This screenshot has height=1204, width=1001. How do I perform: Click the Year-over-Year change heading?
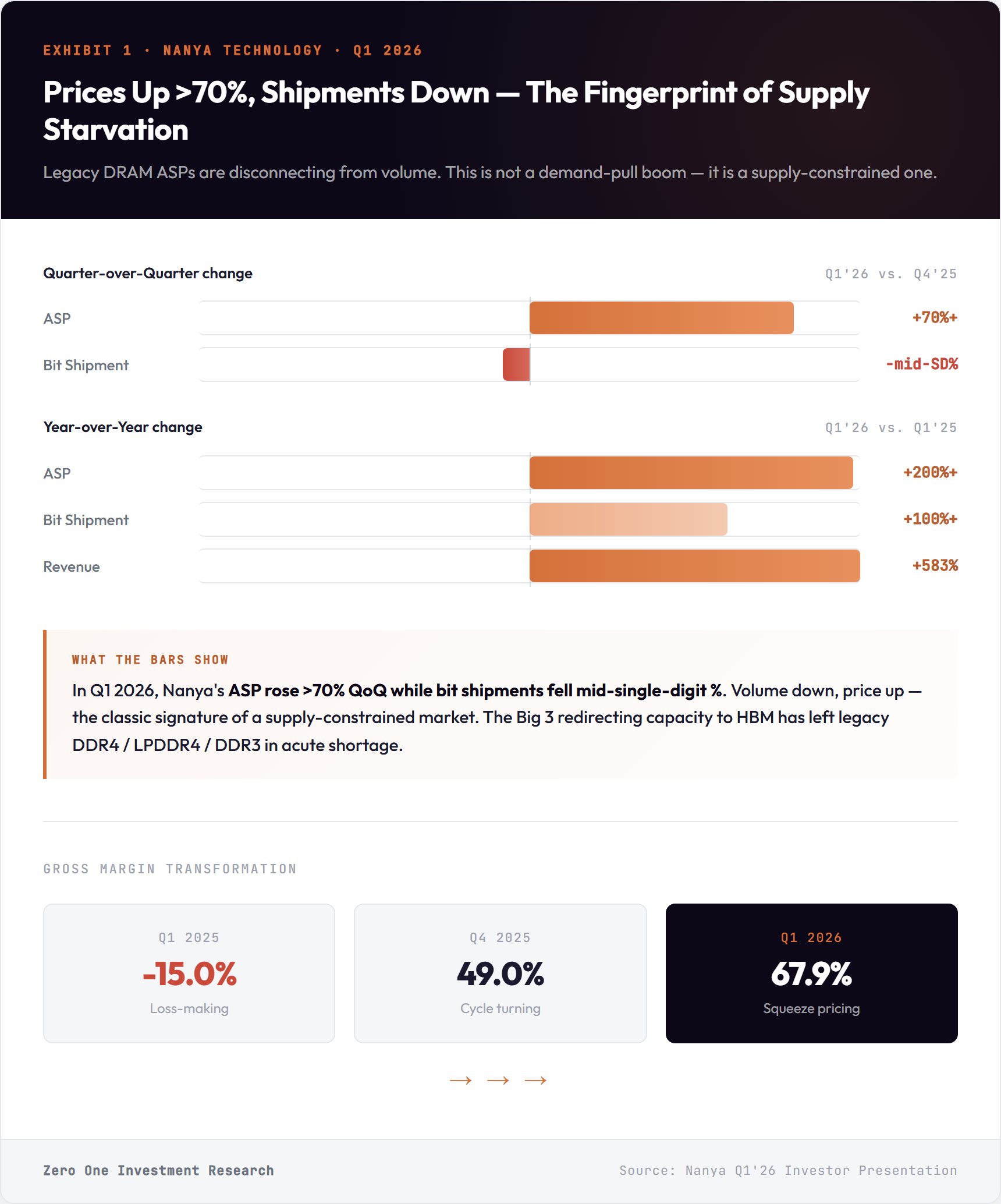pos(123,427)
